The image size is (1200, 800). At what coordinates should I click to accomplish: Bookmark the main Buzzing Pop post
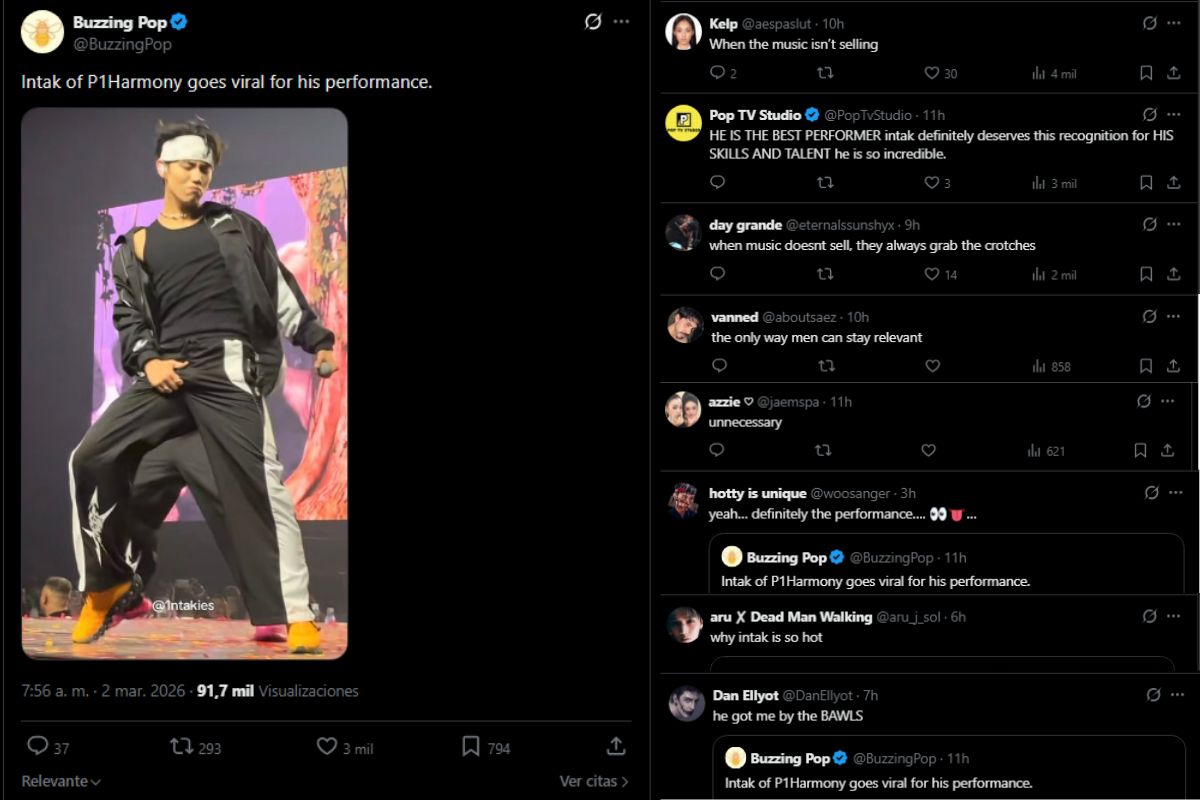(x=470, y=747)
